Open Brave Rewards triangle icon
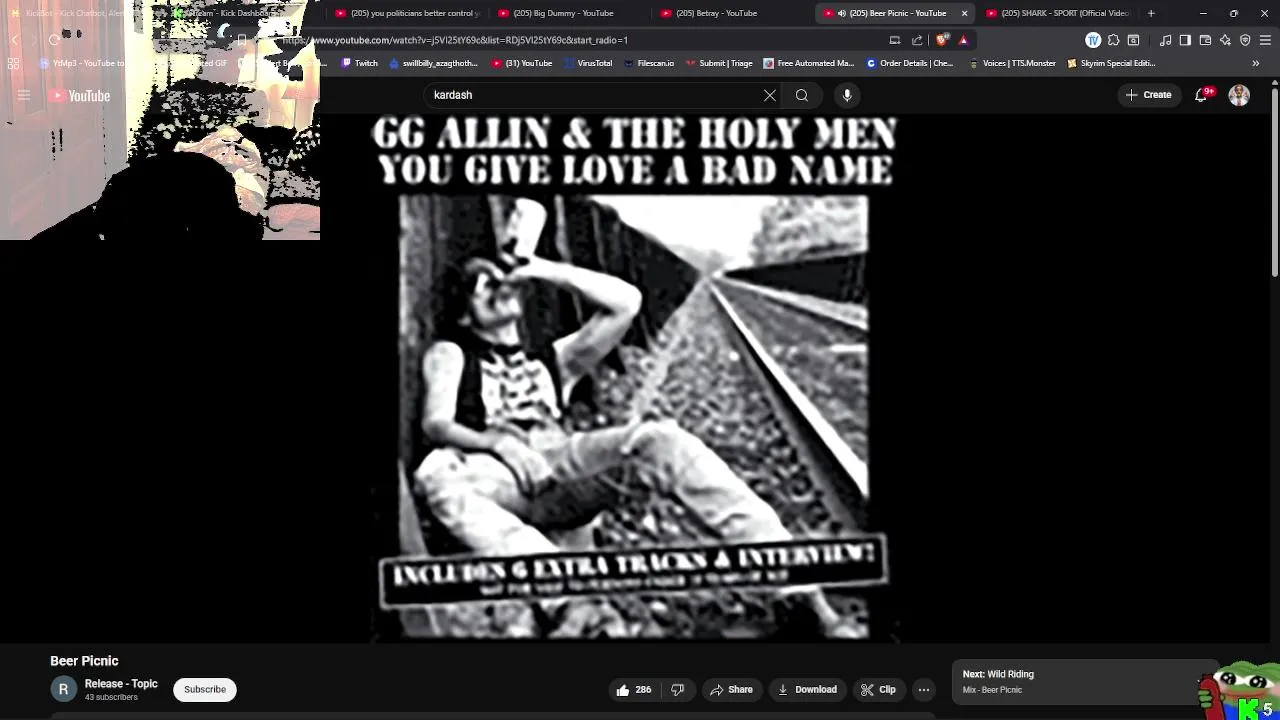This screenshot has width=1280, height=720. point(963,40)
